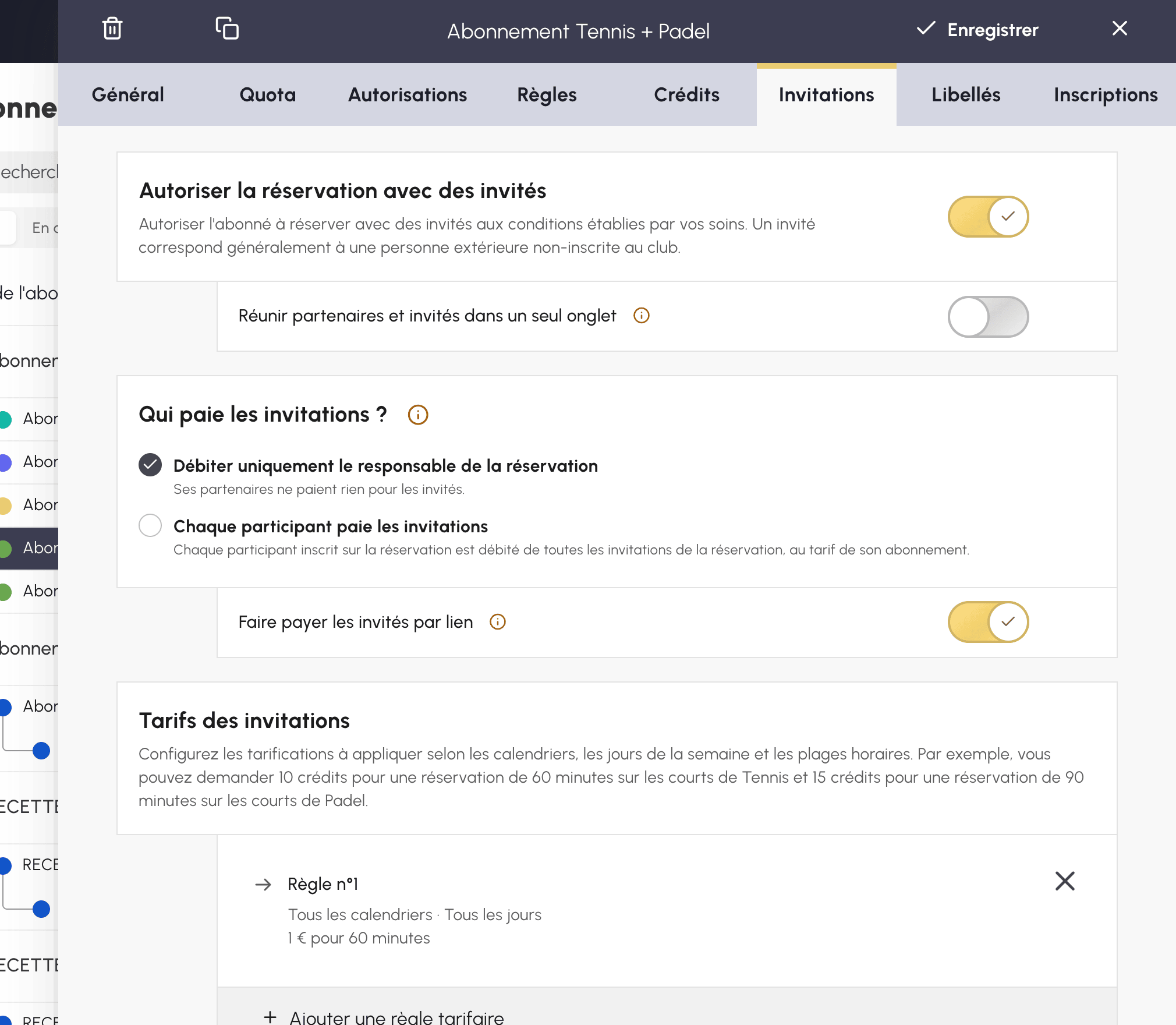Switch to the Crédits tab
1176x1025 pixels.
(687, 94)
